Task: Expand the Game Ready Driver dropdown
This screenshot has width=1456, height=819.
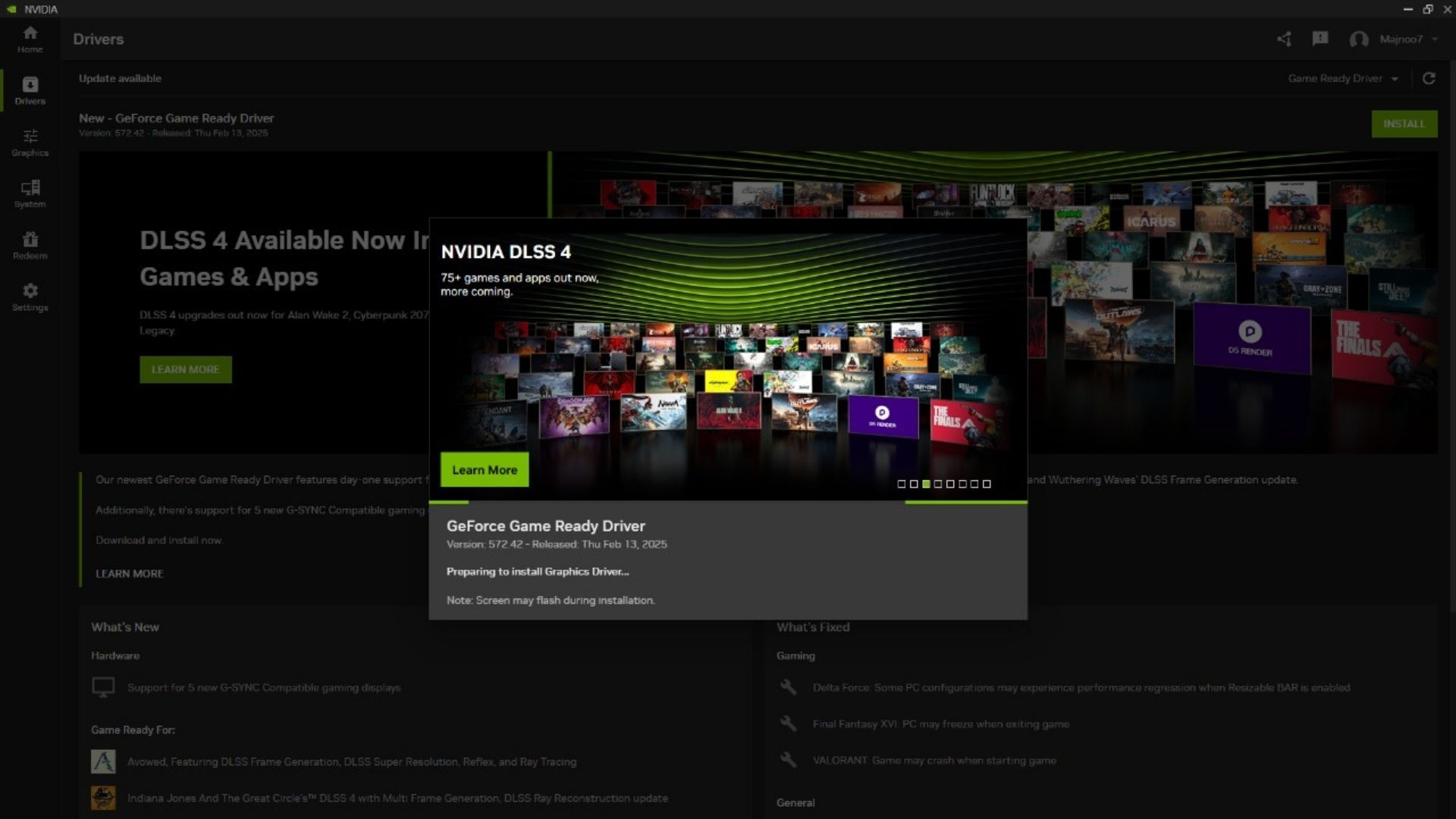Action: pyautogui.click(x=1343, y=78)
